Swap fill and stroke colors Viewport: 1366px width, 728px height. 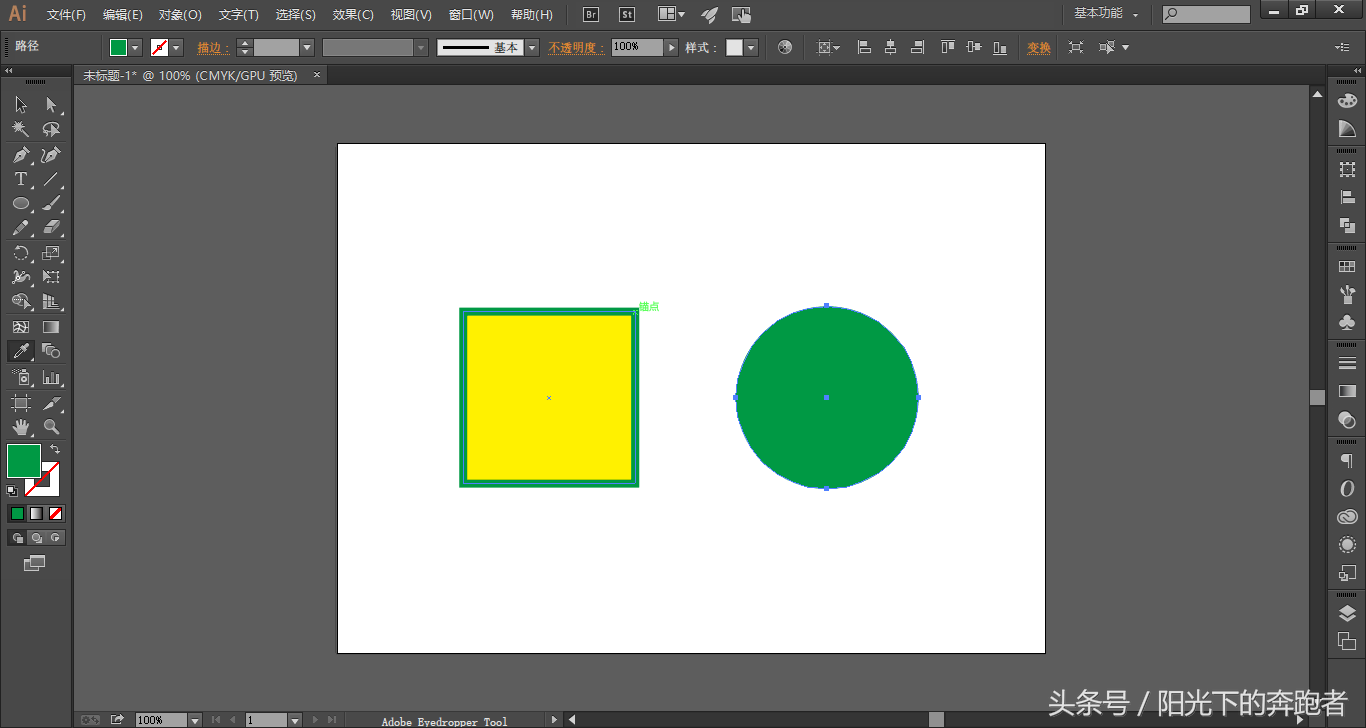(x=55, y=449)
